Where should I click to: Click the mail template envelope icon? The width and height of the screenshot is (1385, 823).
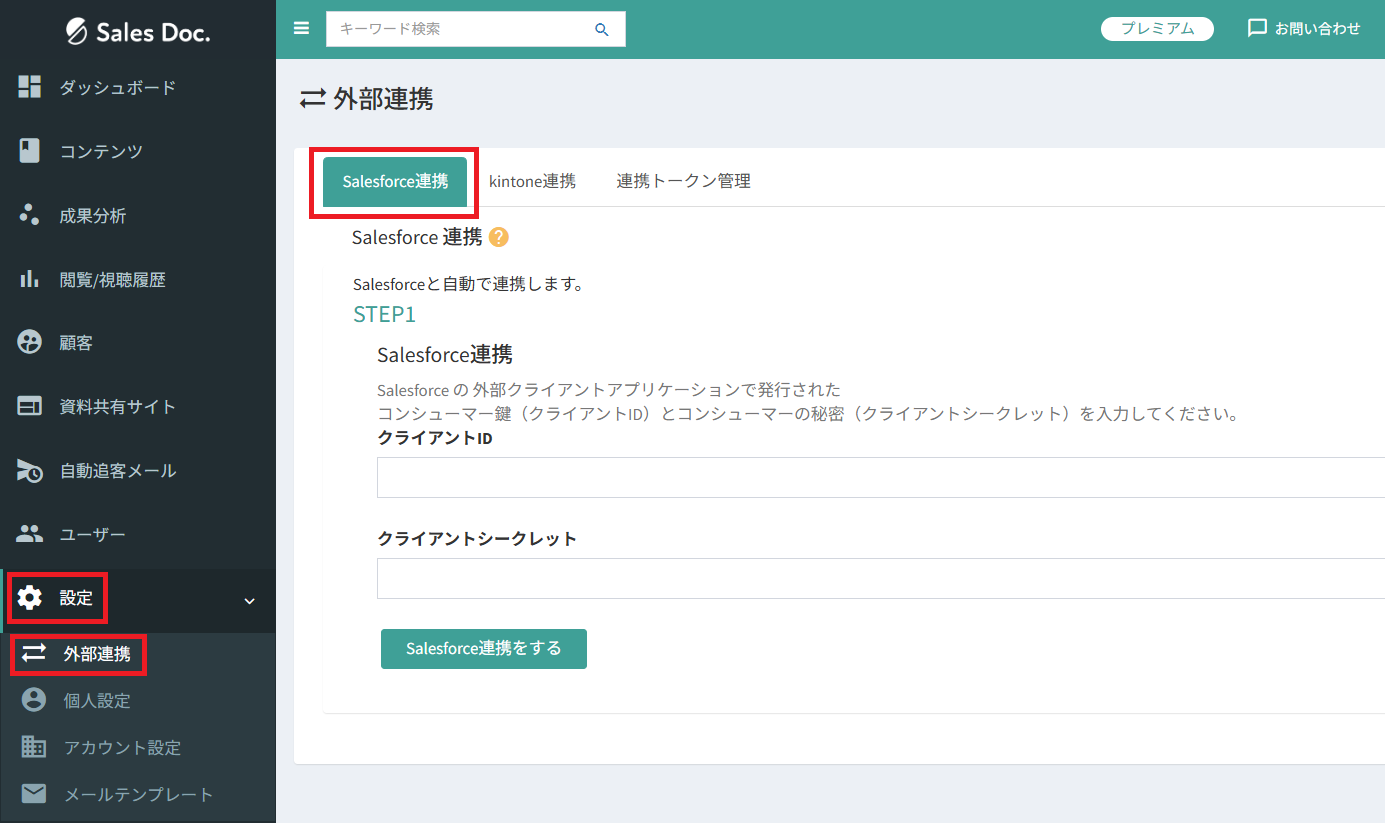[34, 794]
